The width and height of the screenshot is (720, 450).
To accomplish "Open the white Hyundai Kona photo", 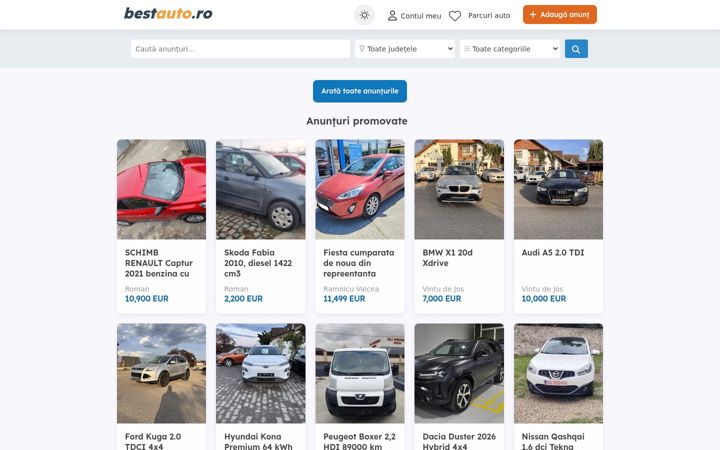I will click(x=261, y=373).
